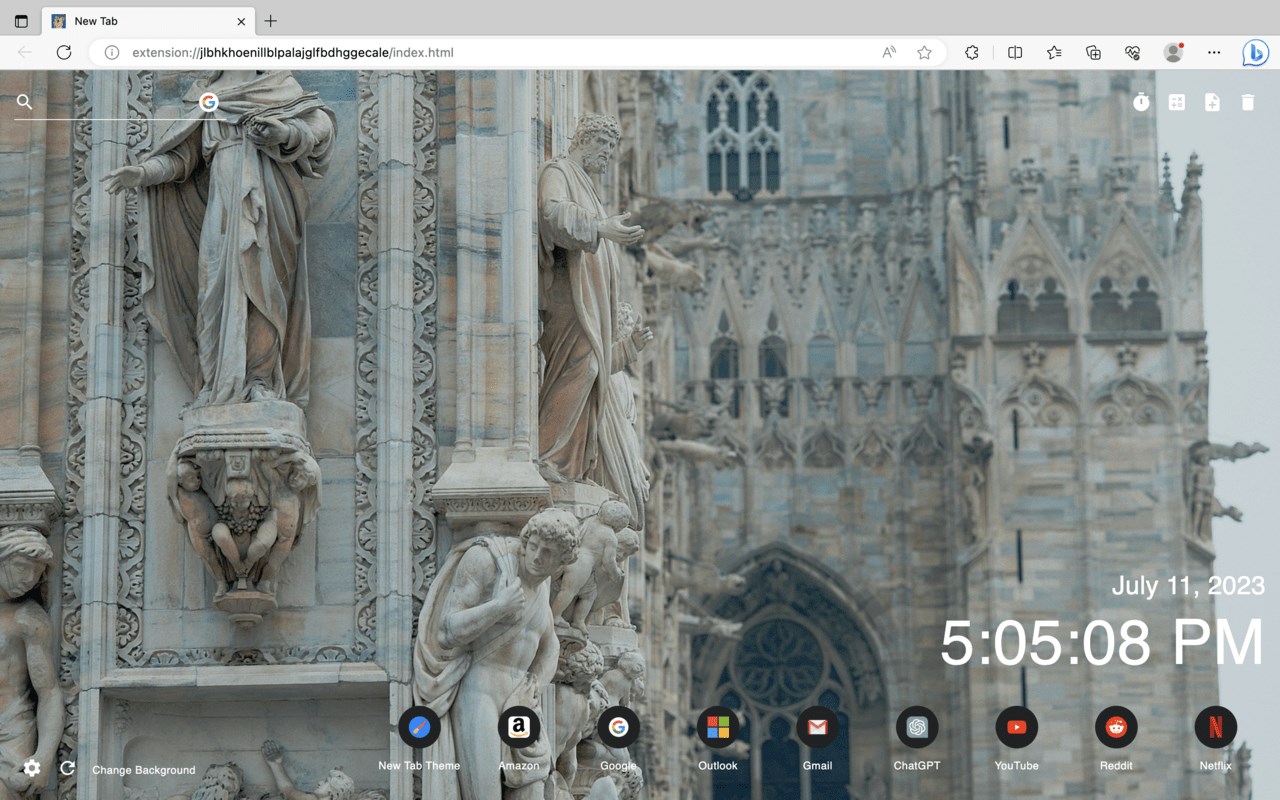1280x800 pixels.
Task: Open the calculator widget
Action: tap(1177, 101)
